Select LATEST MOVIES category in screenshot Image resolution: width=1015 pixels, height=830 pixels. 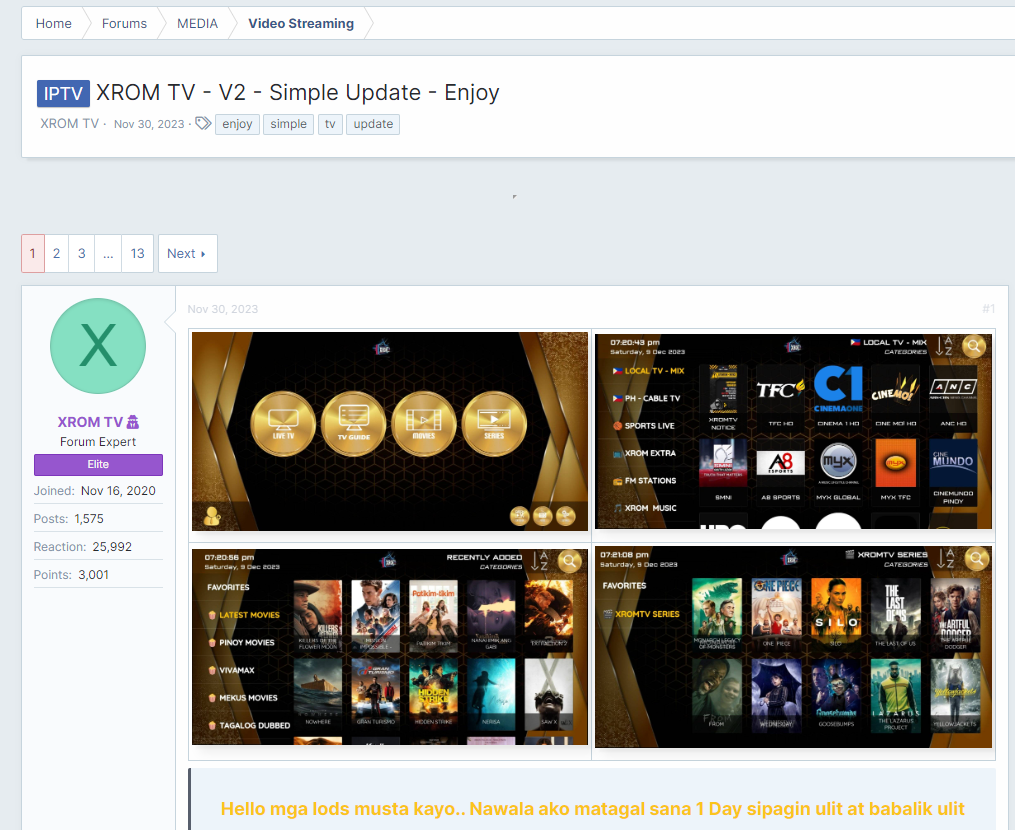[244, 615]
